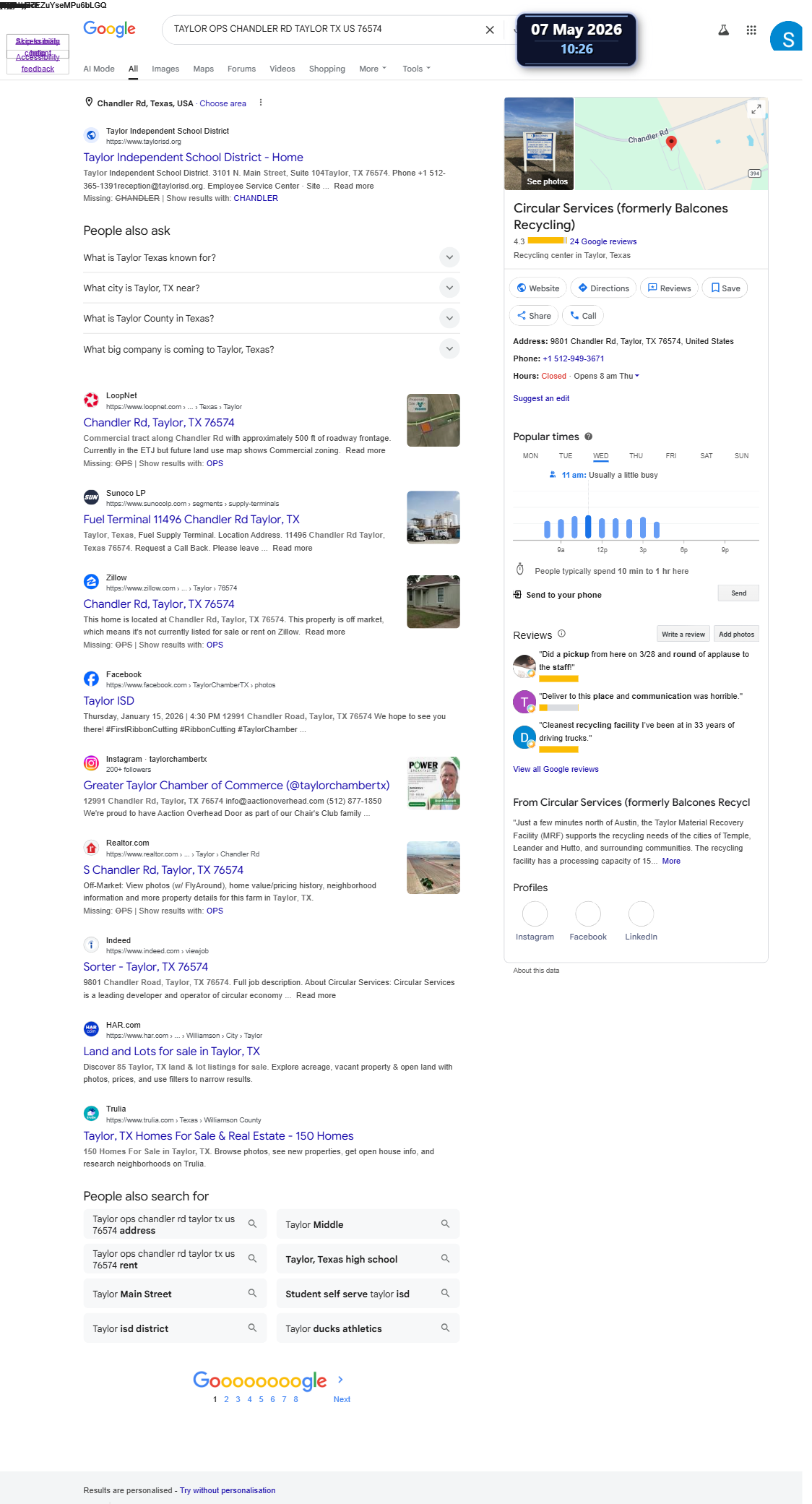
Task: Open the Zillow house thumbnail
Action: pyautogui.click(x=433, y=601)
